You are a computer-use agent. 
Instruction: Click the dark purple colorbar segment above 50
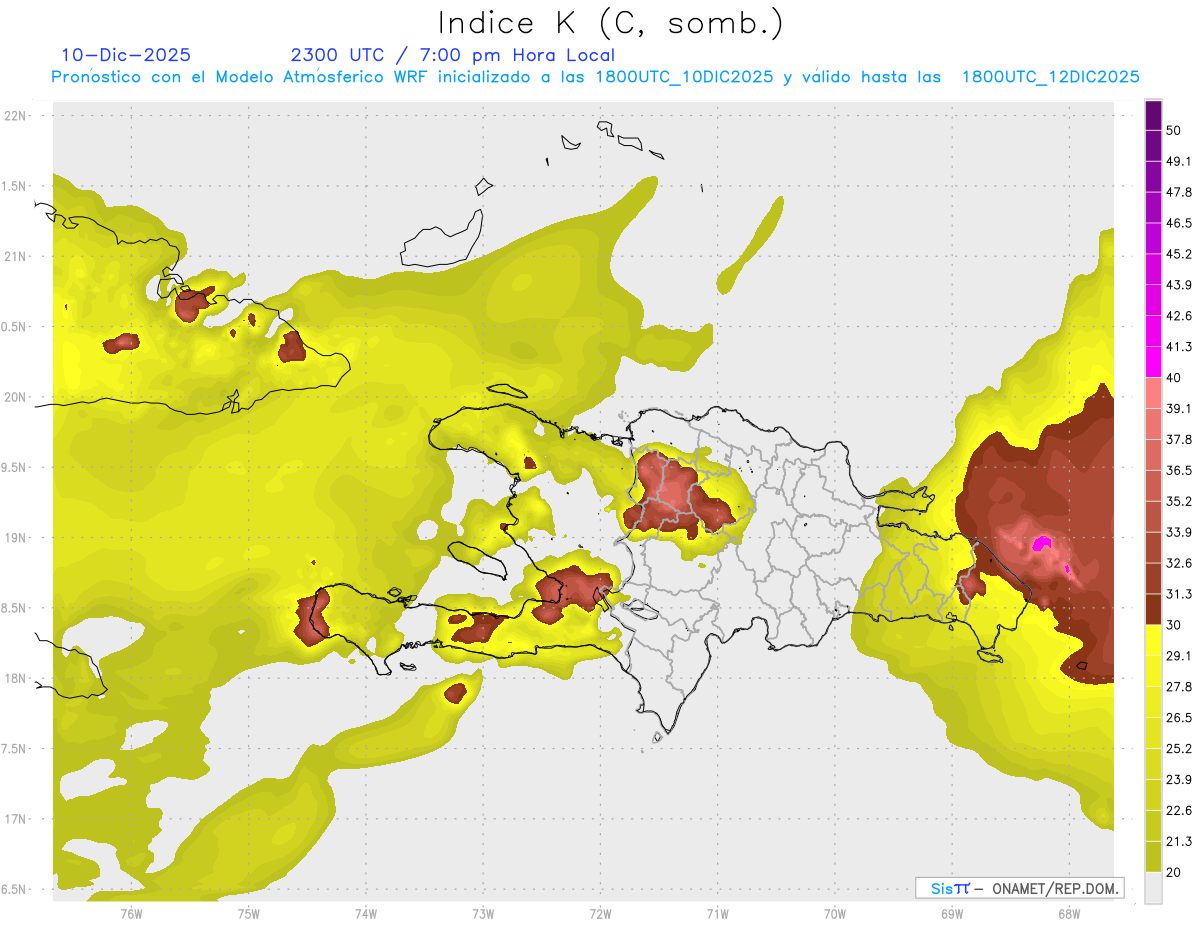[x=1153, y=115]
